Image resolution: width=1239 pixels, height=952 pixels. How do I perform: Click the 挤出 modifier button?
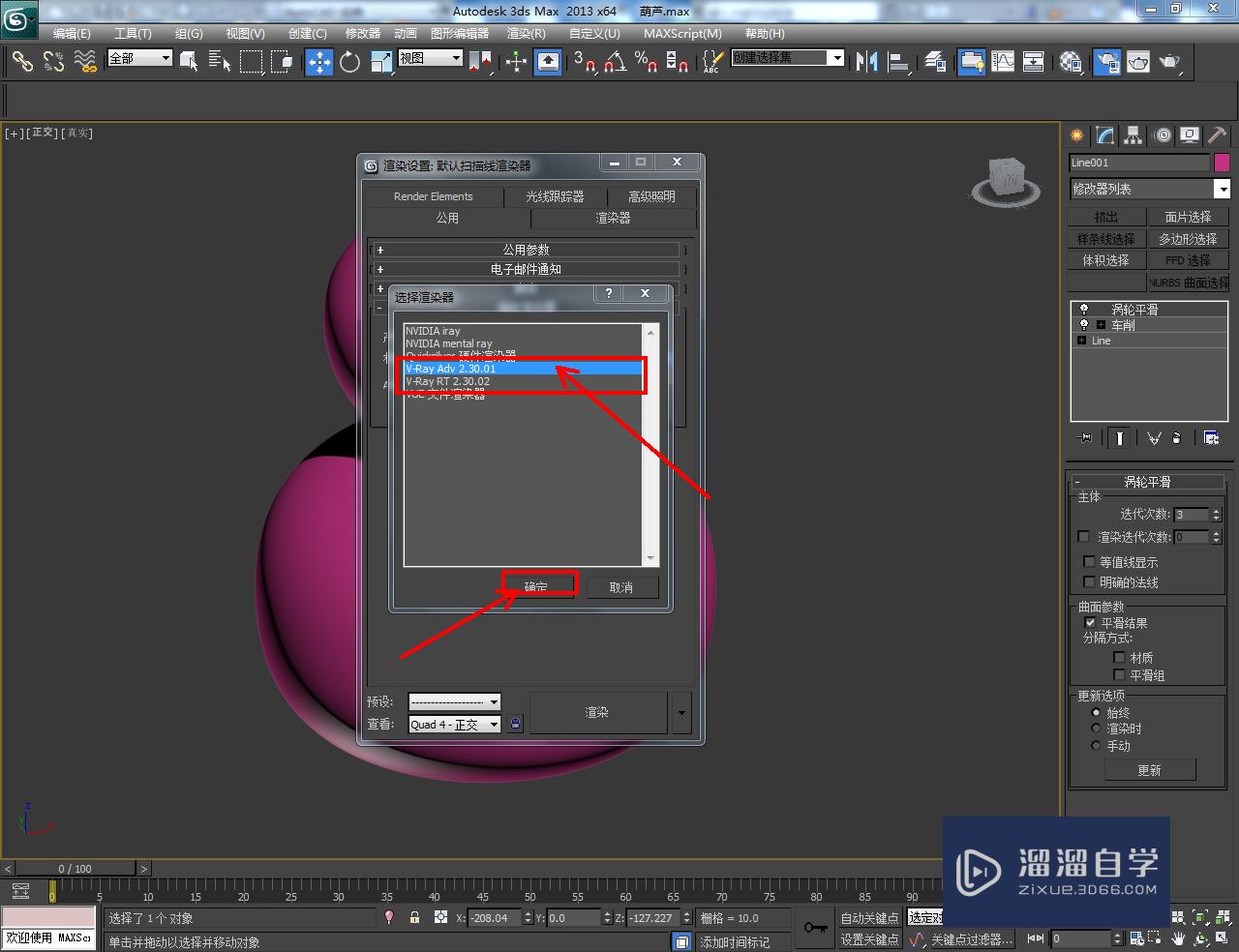[1106, 217]
